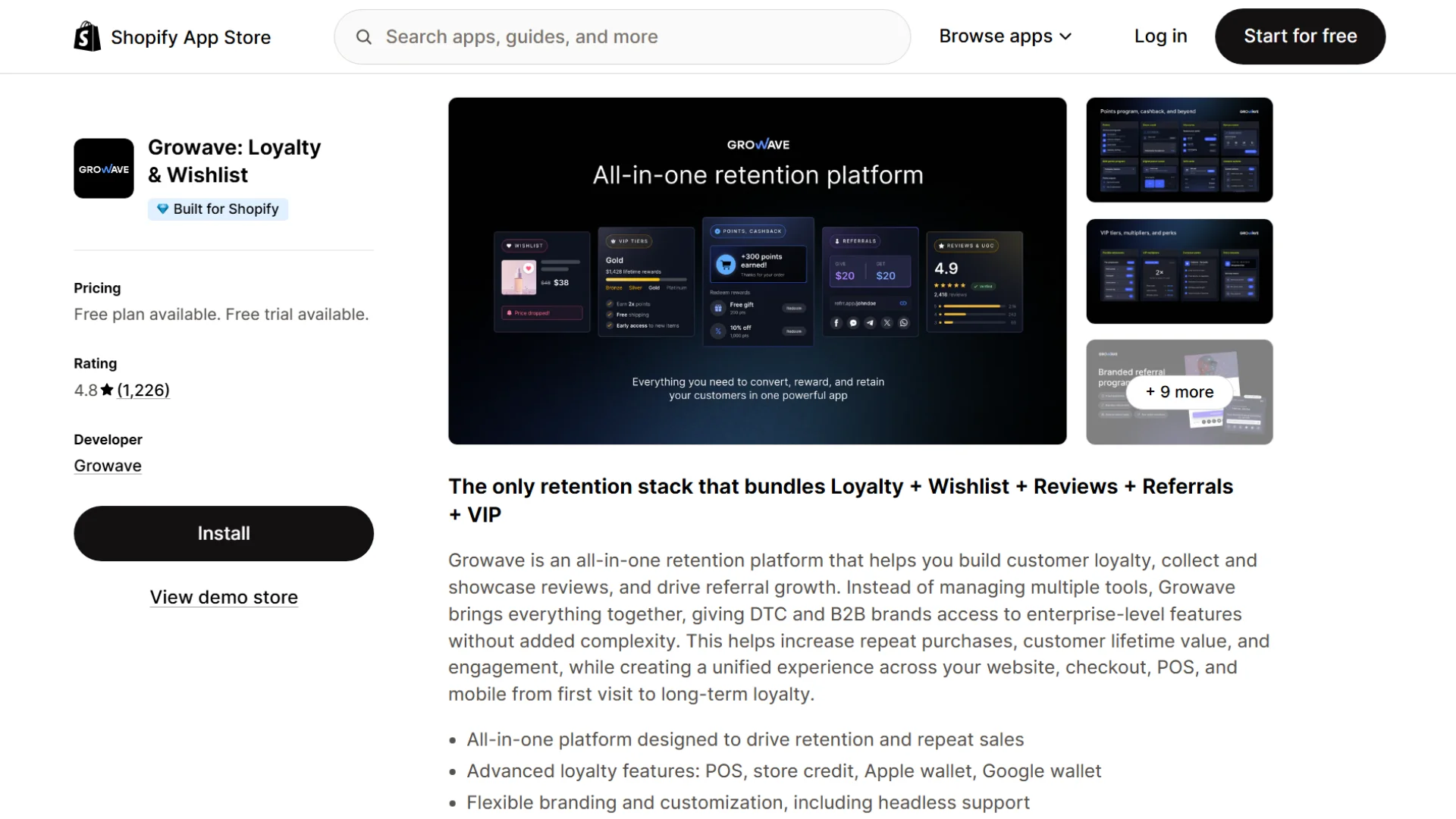The image size is (1456, 819).
Task: Open the 1,226 reviews link
Action: (x=143, y=390)
